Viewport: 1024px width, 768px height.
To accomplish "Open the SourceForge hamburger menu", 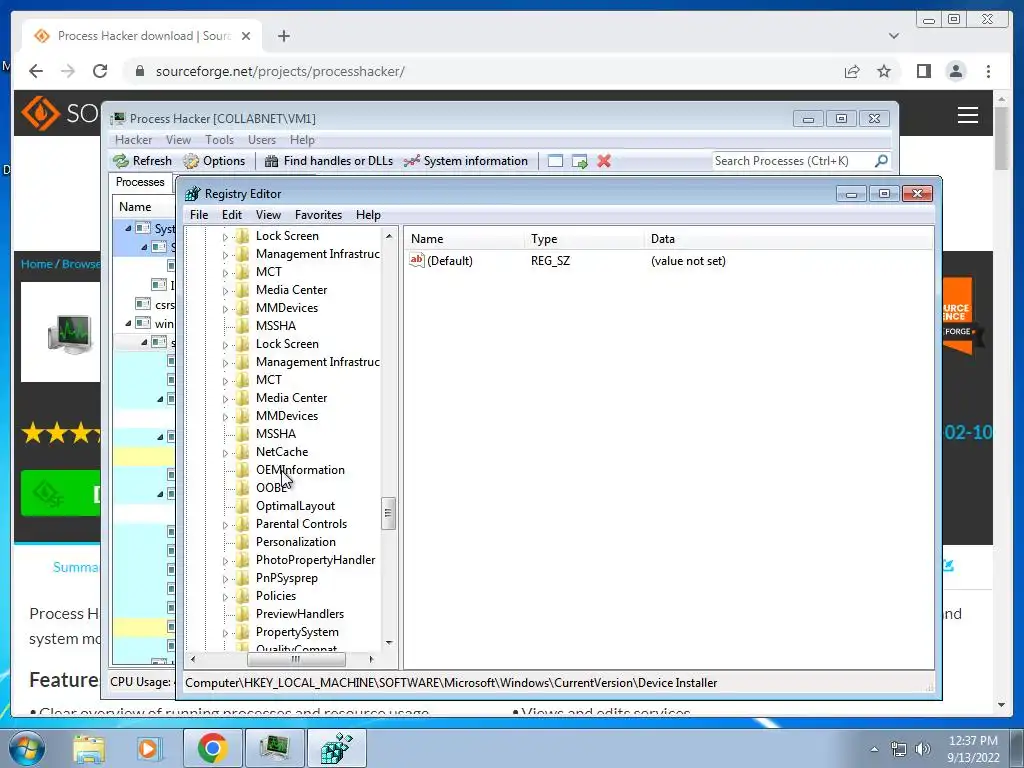I will click(x=968, y=115).
